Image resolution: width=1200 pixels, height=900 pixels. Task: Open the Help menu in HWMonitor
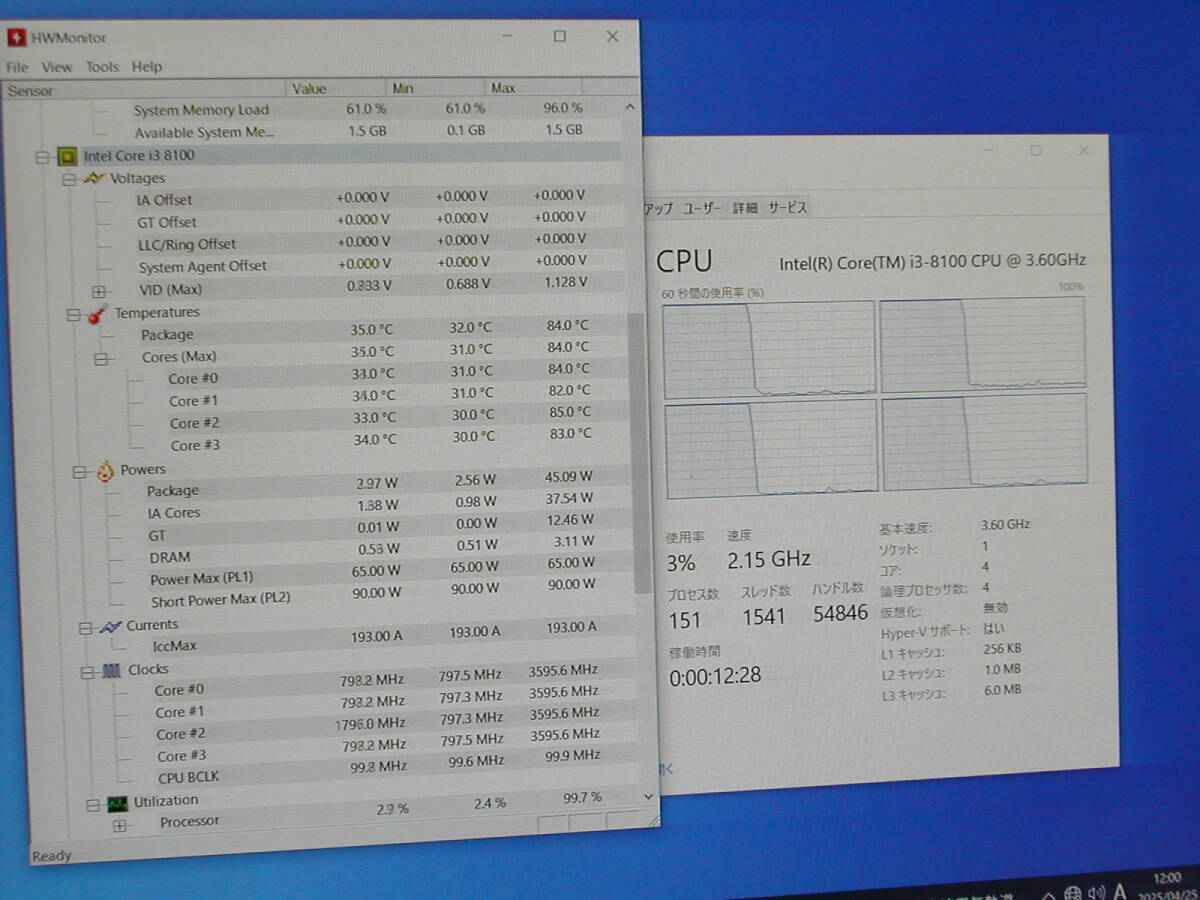click(147, 67)
